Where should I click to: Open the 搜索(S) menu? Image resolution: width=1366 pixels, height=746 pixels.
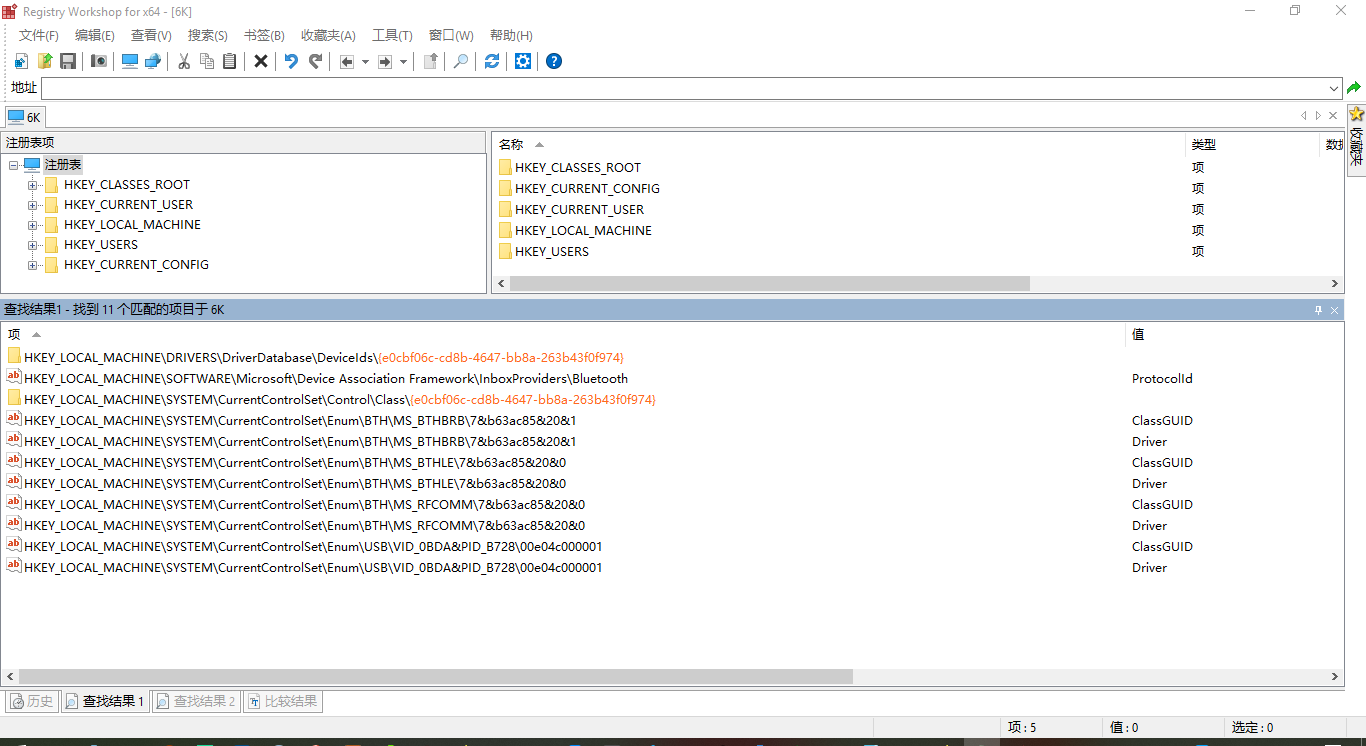(208, 35)
